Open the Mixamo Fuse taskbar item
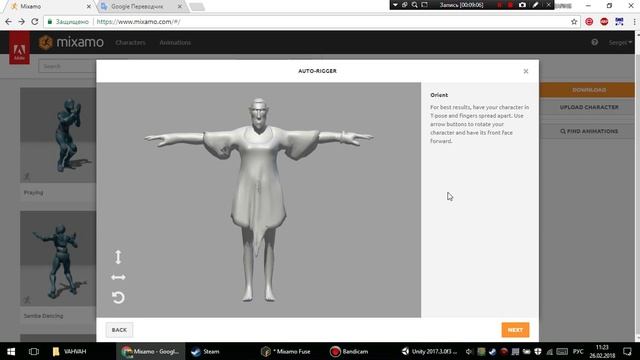 click(286, 351)
